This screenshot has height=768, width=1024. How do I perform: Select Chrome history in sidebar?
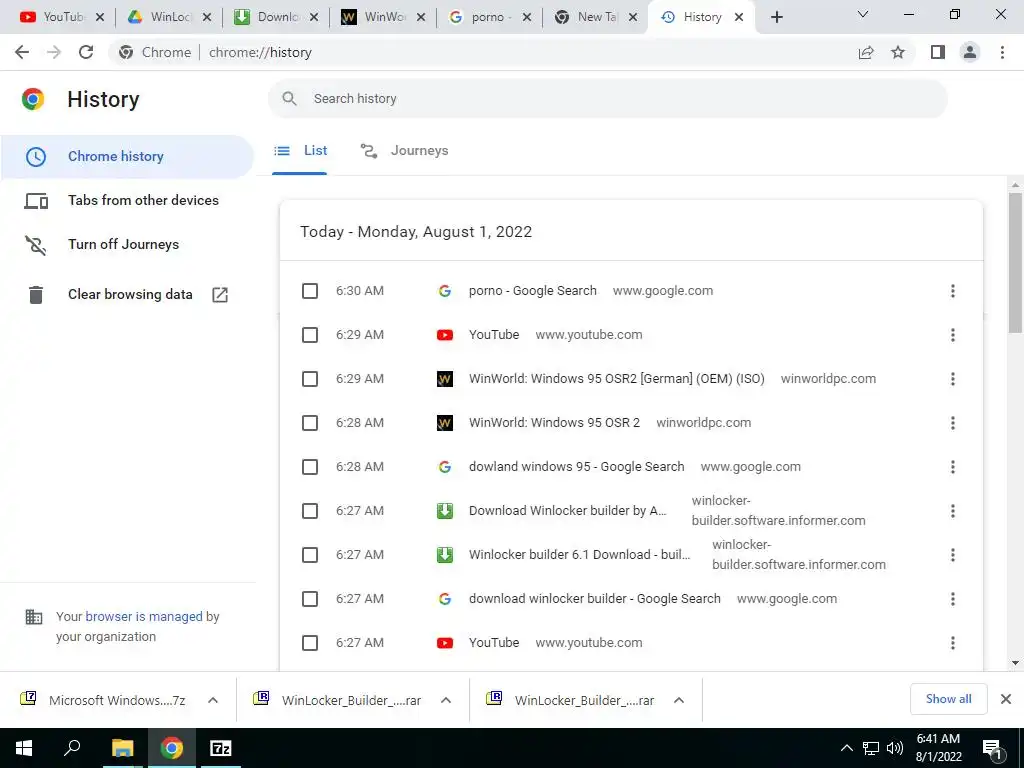pos(127,157)
